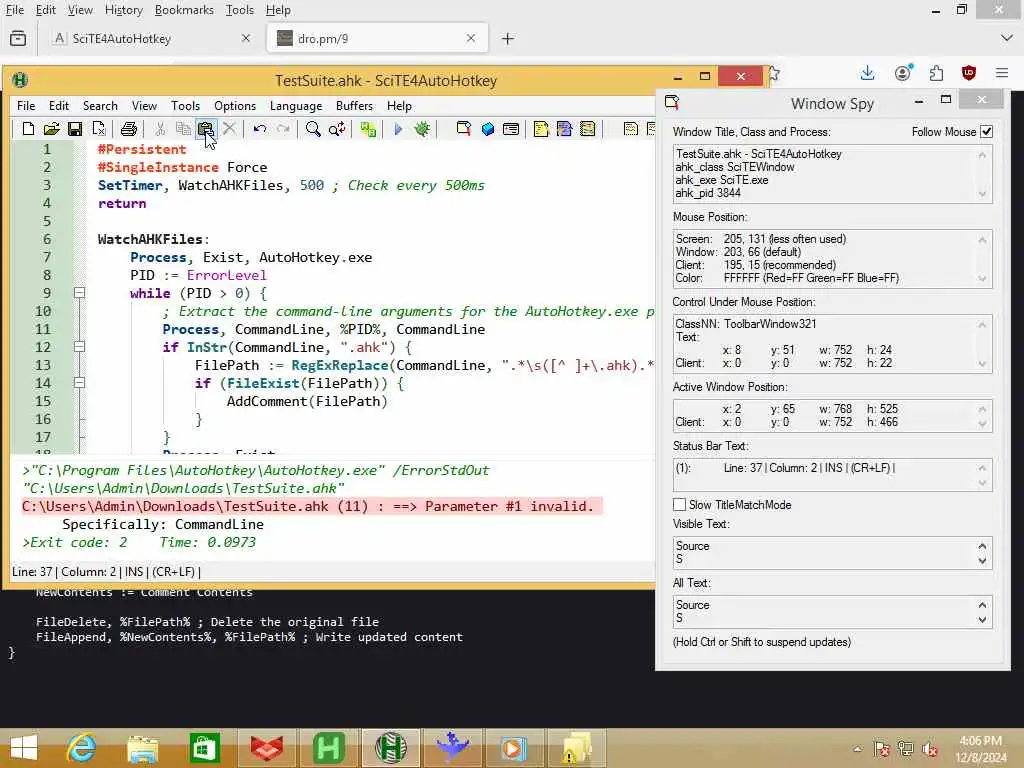Image resolution: width=1024 pixels, height=768 pixels.
Task: Start debugging with green bug icon
Action: coord(422,129)
